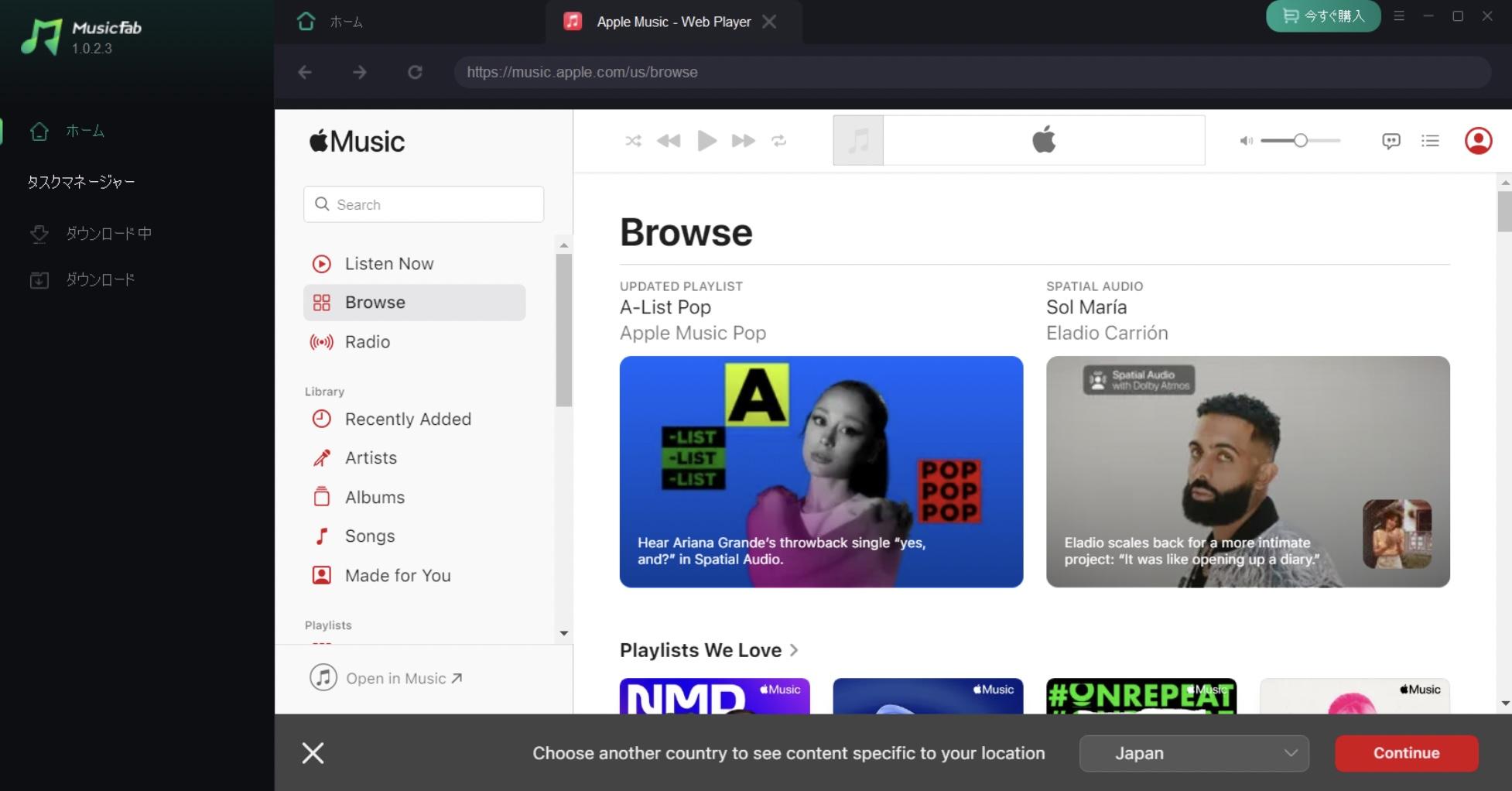This screenshot has height=791, width=1512.
Task: Click the MusicFab logo icon
Action: coord(41,36)
